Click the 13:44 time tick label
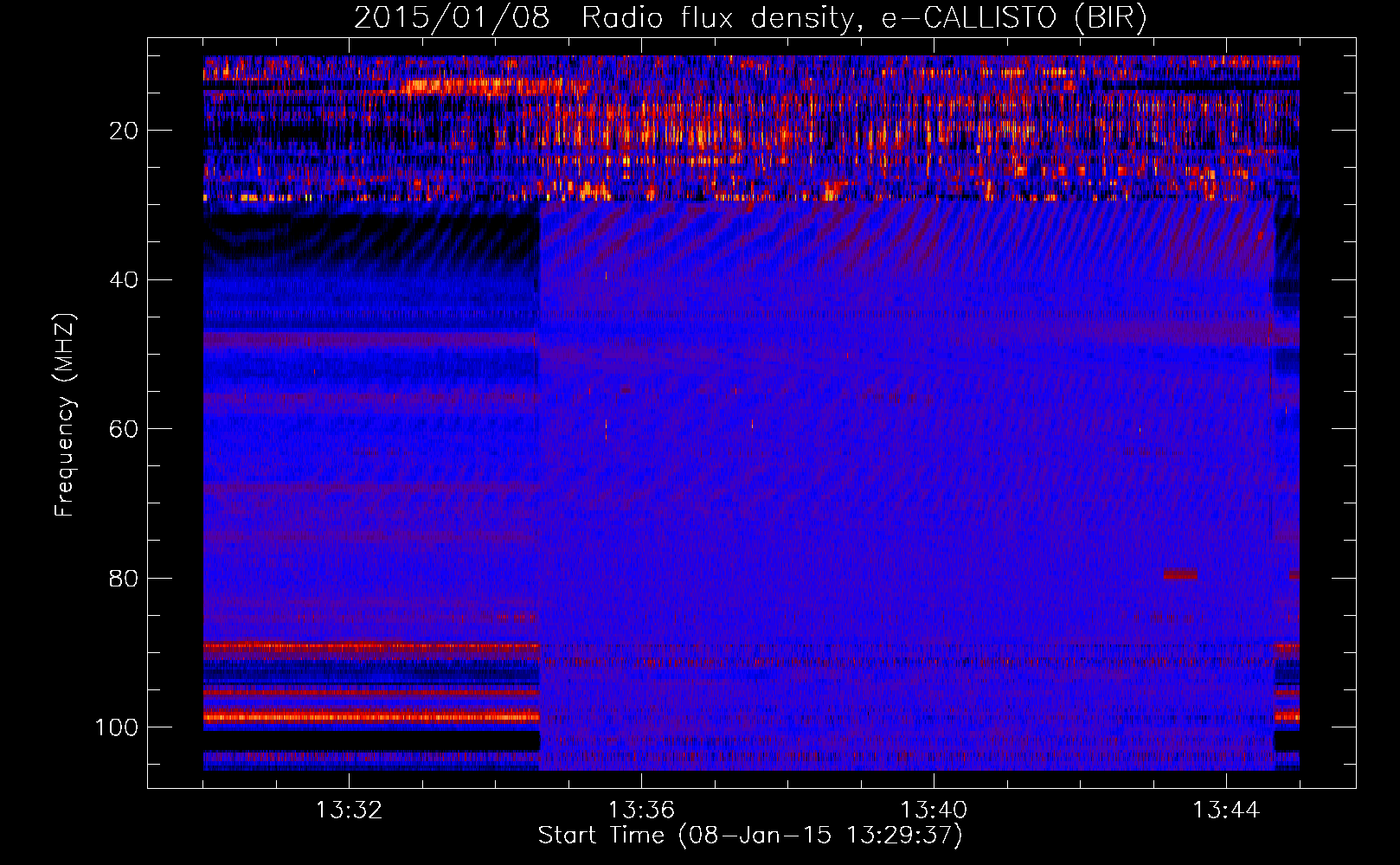 pos(1226,811)
